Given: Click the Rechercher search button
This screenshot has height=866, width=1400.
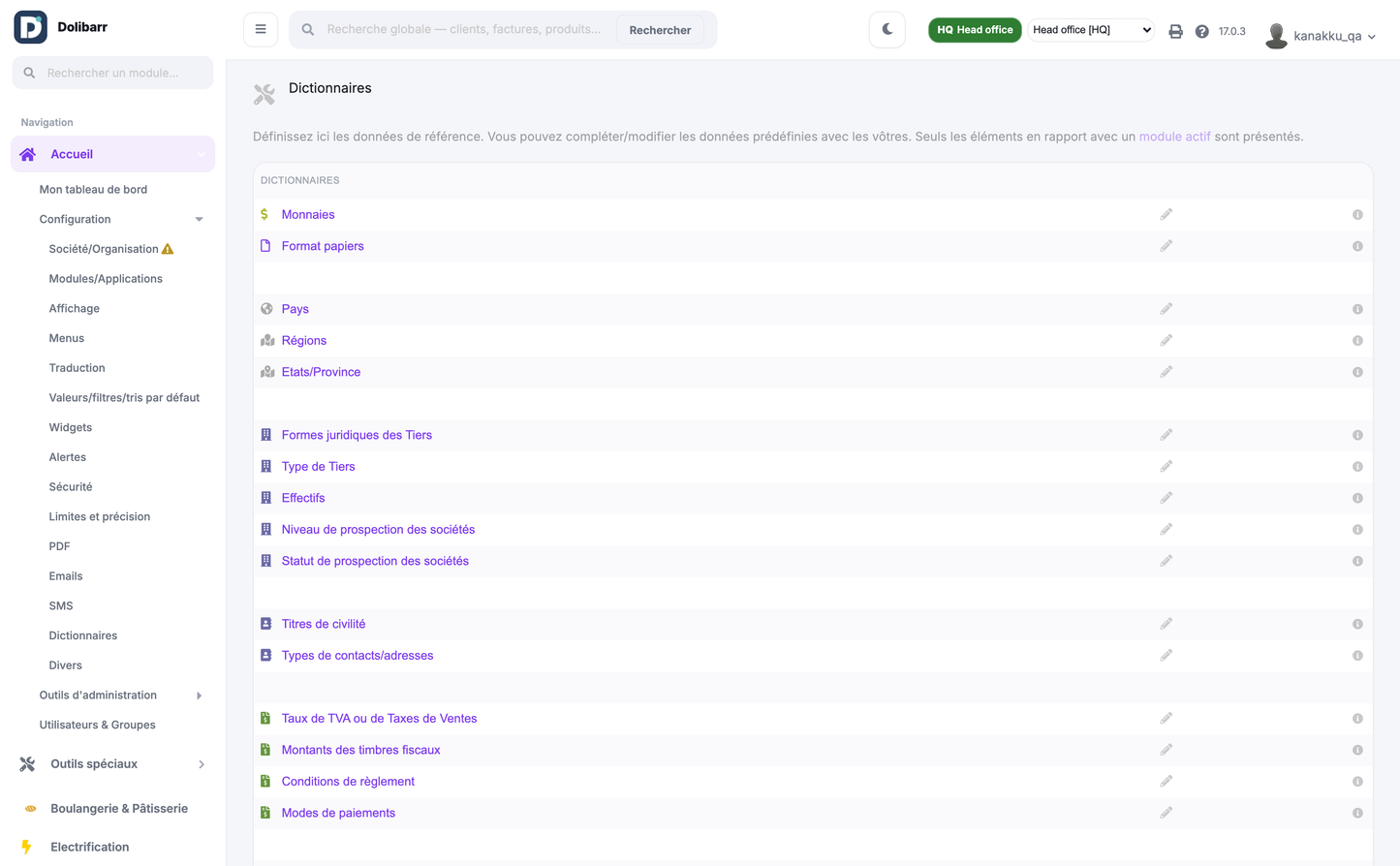Looking at the screenshot, I should (660, 30).
